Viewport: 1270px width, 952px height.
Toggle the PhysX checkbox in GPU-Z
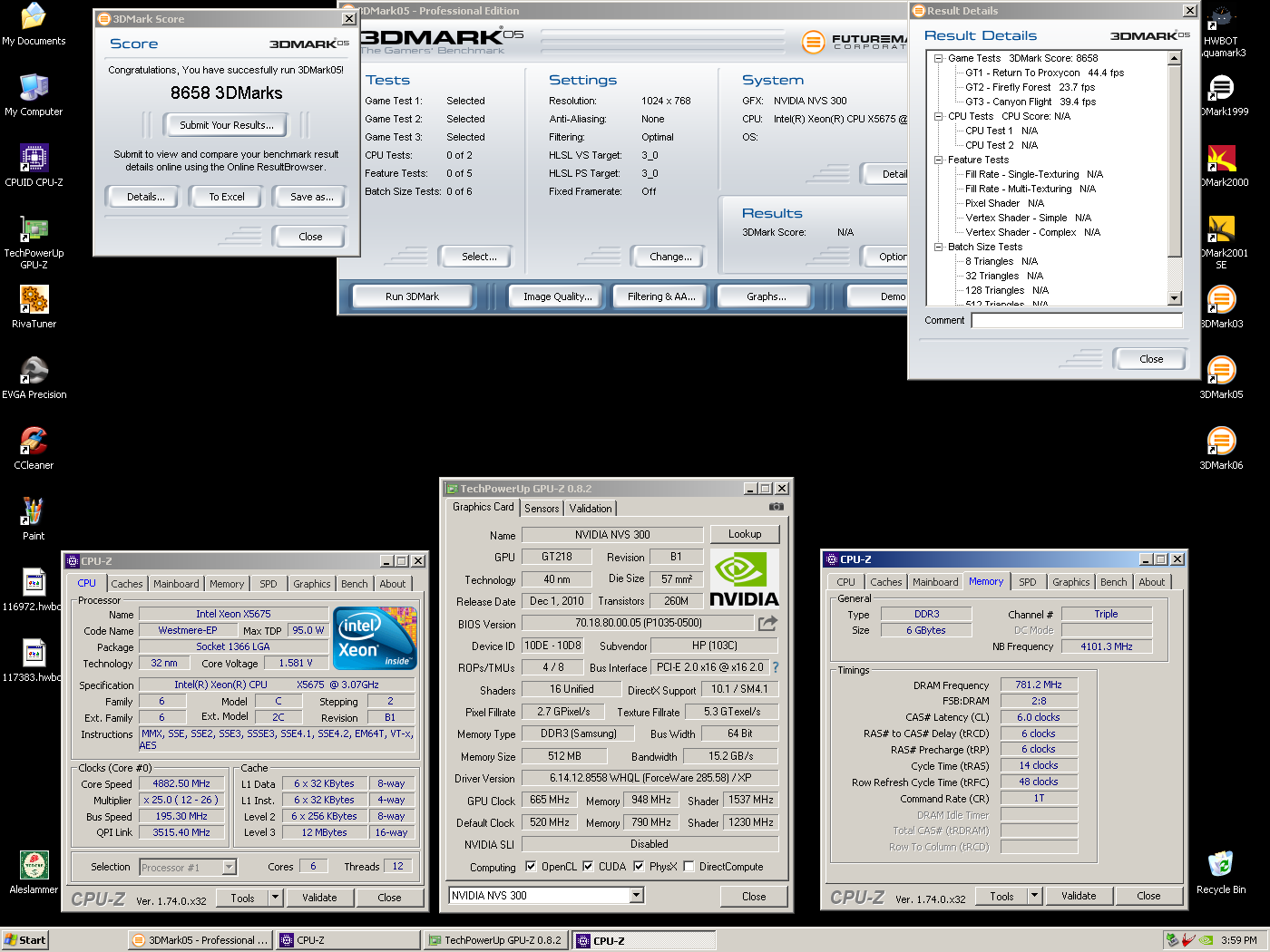pos(639,866)
